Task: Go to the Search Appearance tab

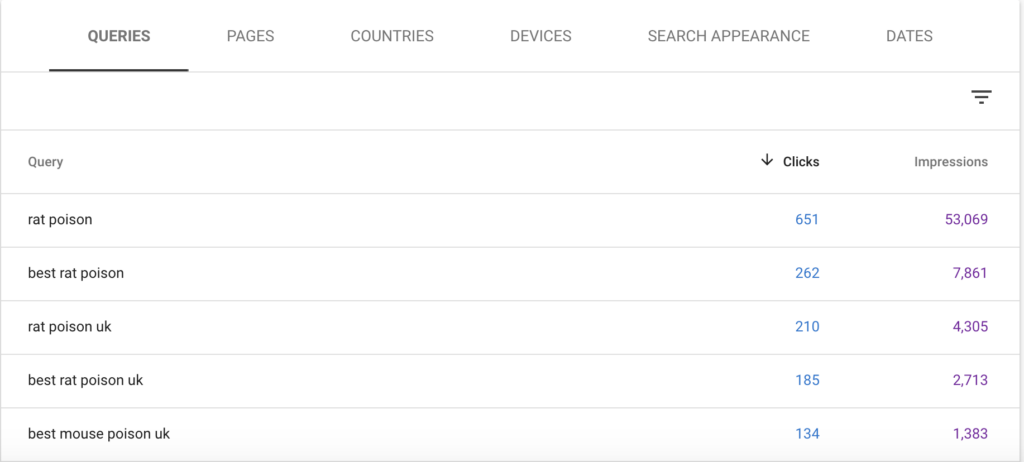Action: pyautogui.click(x=728, y=36)
